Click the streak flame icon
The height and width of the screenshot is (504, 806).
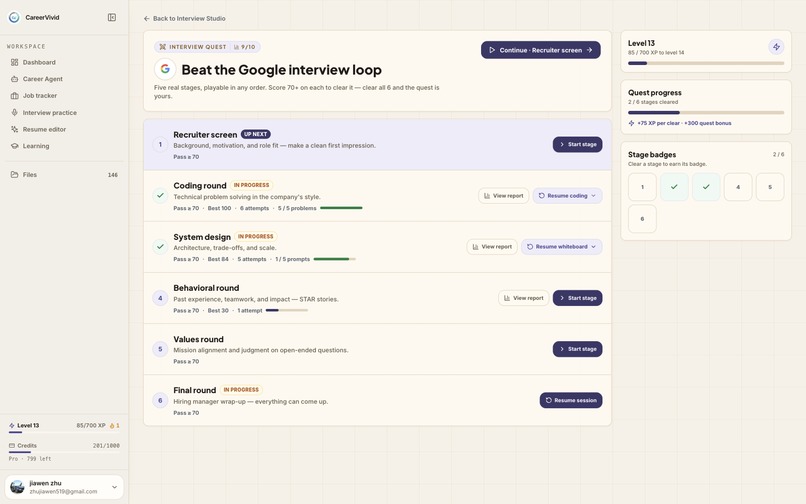112,426
